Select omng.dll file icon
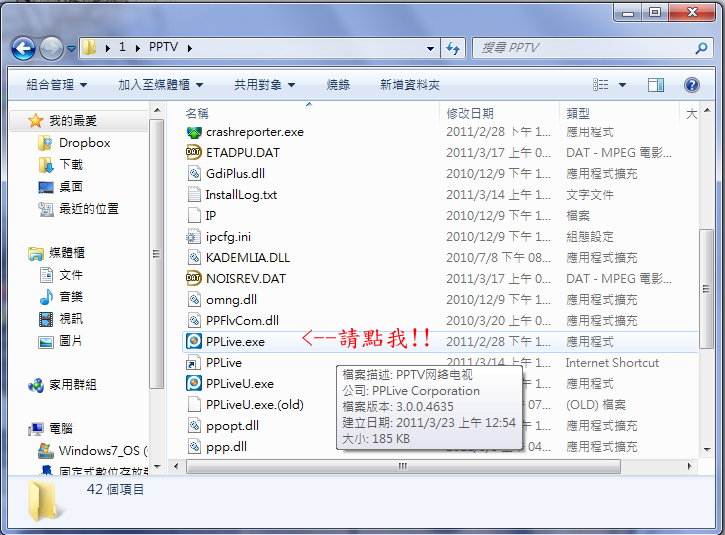 tap(194, 300)
